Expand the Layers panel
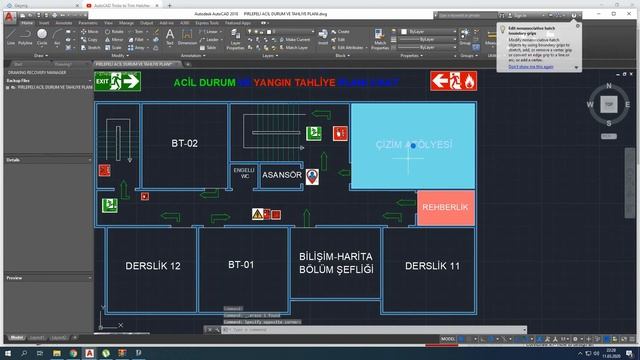 click(270, 56)
